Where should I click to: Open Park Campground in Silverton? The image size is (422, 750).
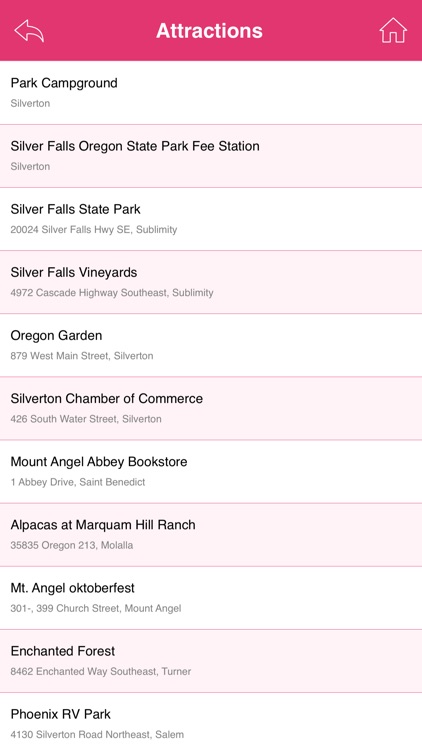coord(211,93)
